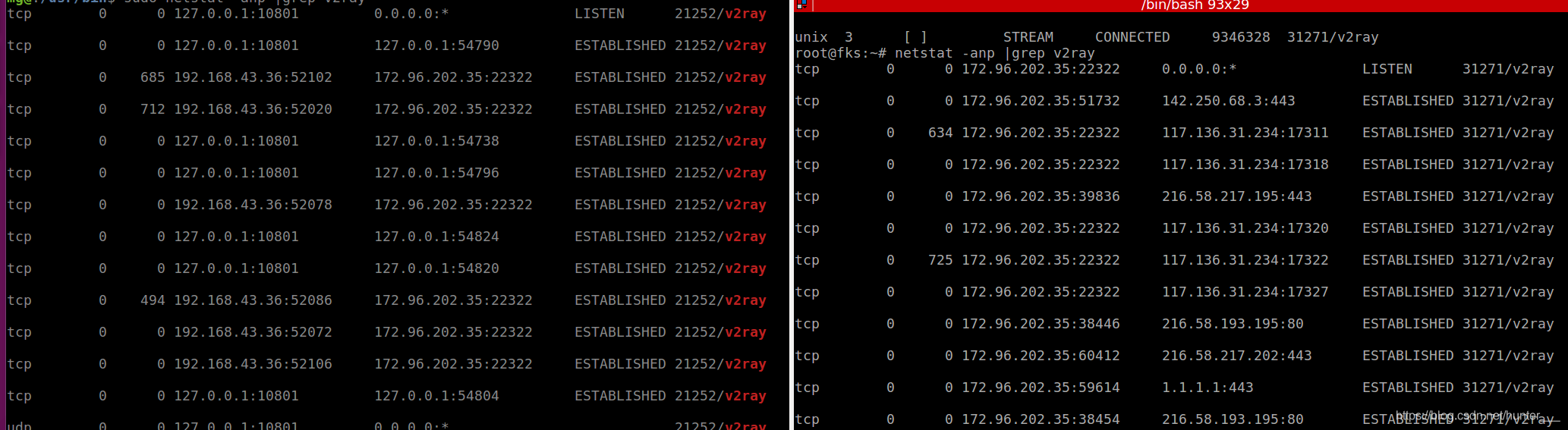Image resolution: width=1568 pixels, height=430 pixels.
Task: Click local address 172.96.202.35:59614
Action: pos(1041,388)
